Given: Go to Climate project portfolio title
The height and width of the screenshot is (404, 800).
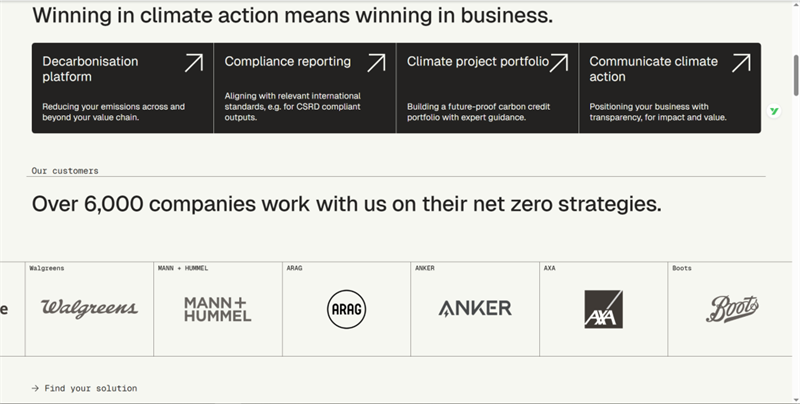Looking at the screenshot, I should tap(477, 62).
